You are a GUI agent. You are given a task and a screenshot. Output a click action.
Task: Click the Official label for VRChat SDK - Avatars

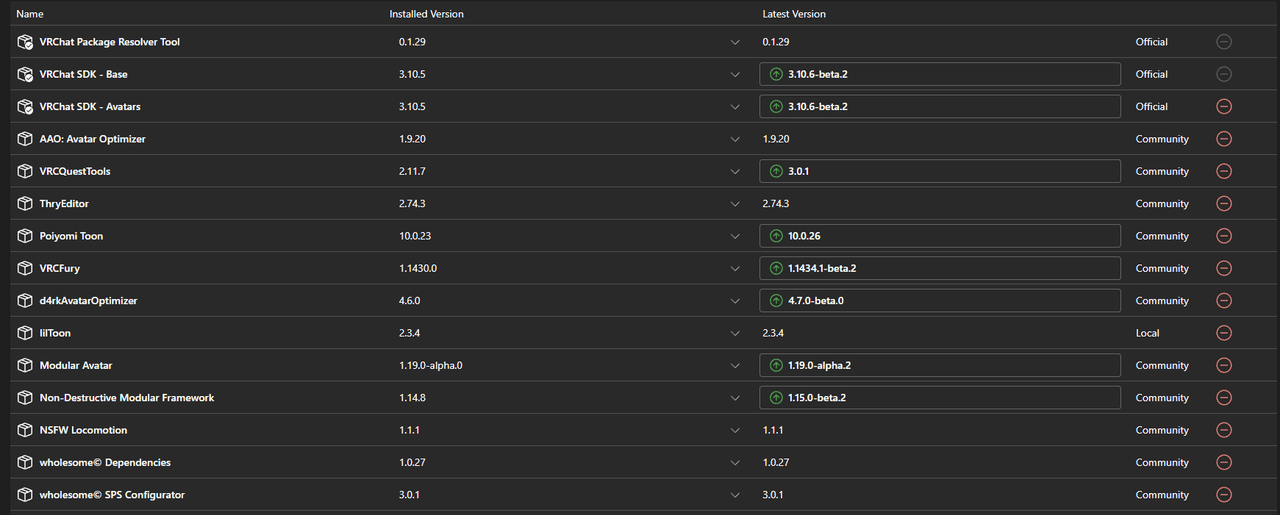coord(1151,107)
